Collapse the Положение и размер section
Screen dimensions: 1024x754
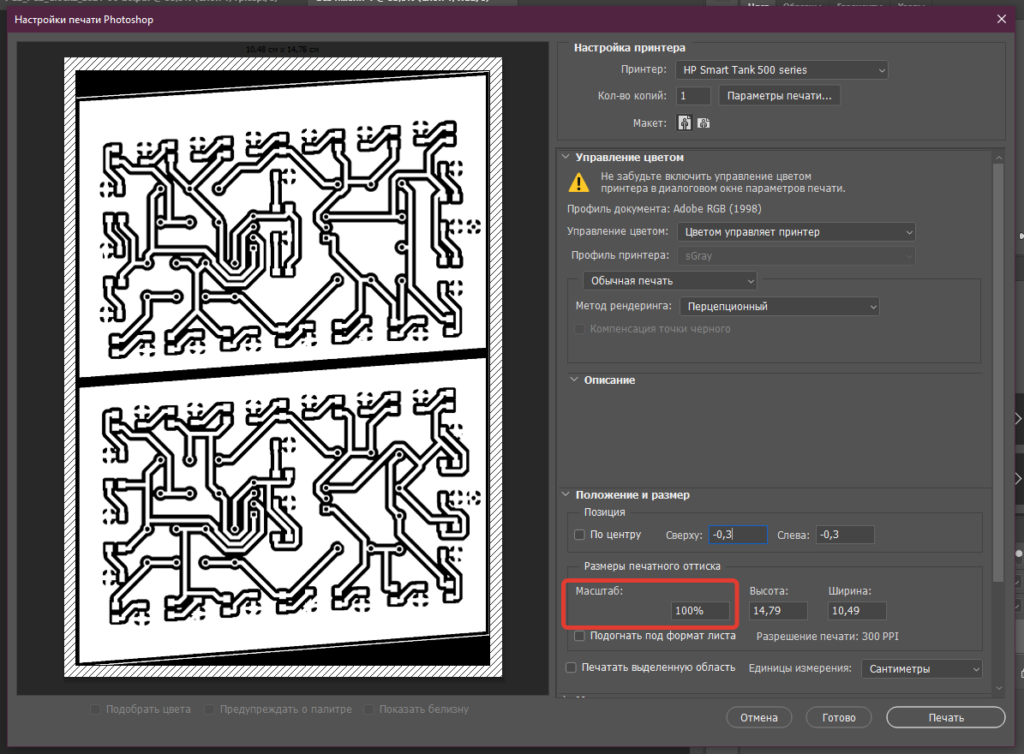[x=566, y=495]
